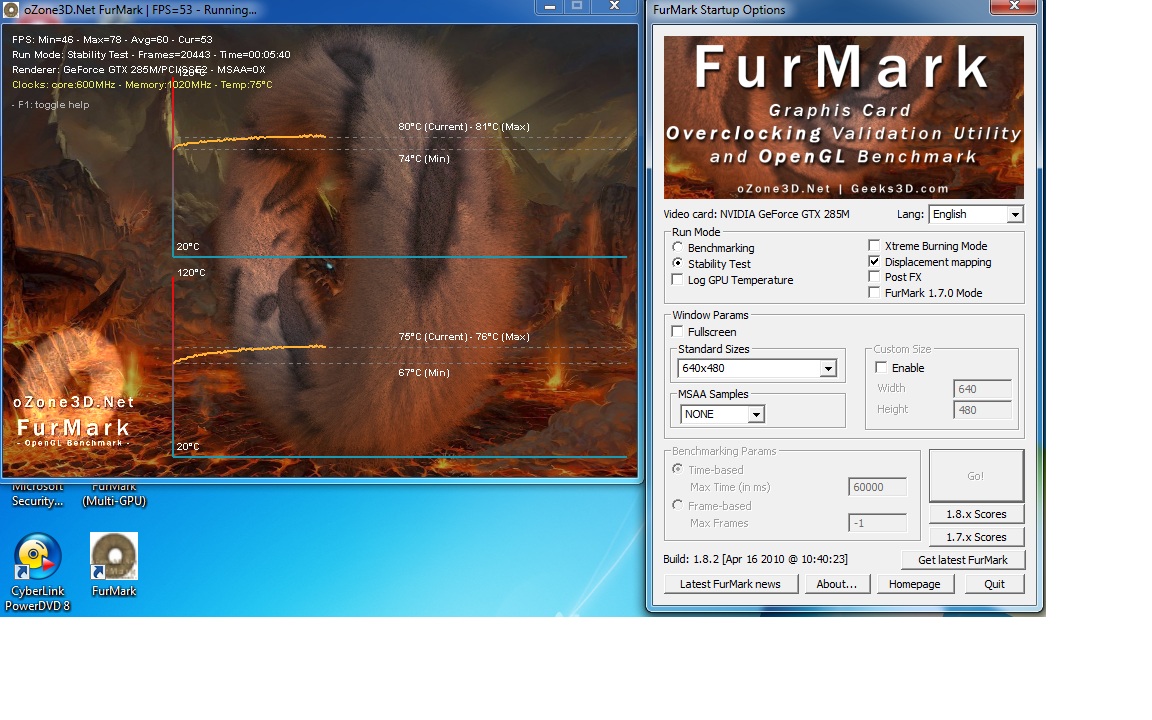Click the Max Time (in ms) field
The image size is (1152, 720).
tap(877, 487)
